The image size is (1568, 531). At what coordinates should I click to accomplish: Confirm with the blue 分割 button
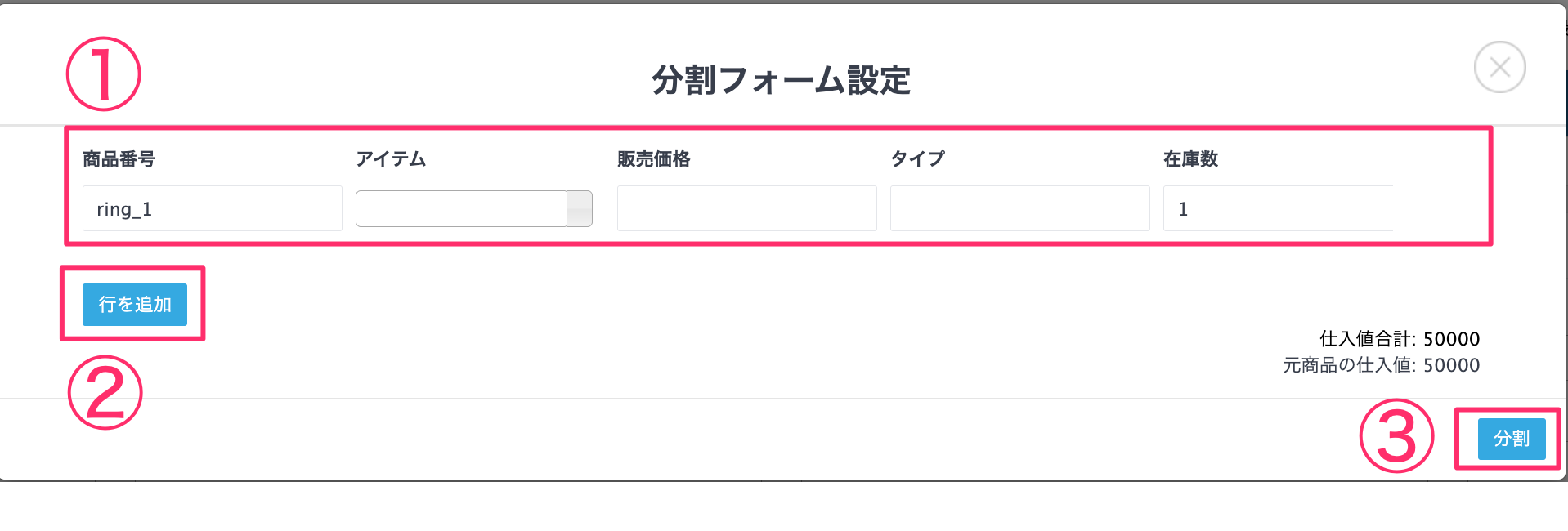1512,439
